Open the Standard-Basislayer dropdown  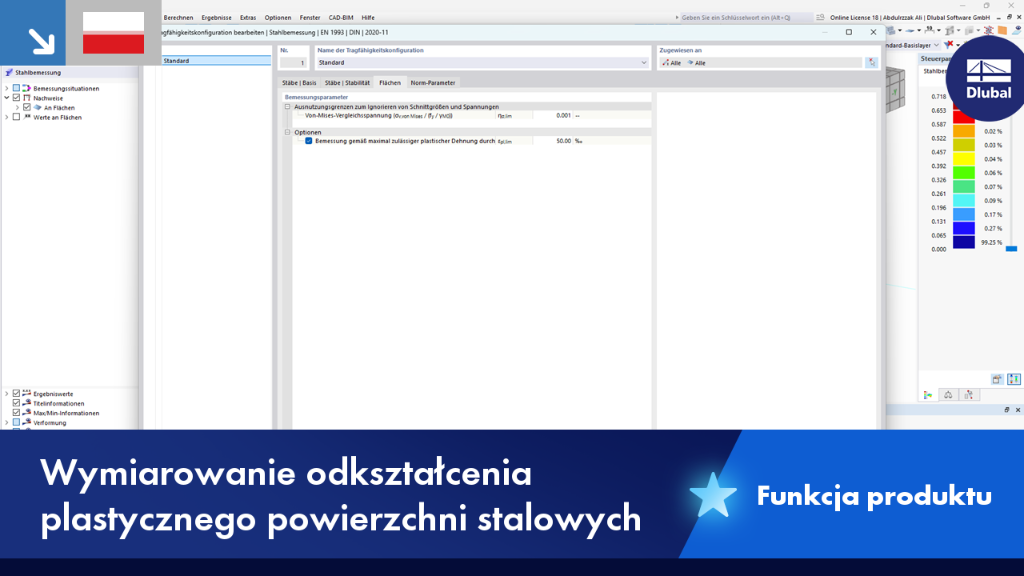click(x=936, y=45)
